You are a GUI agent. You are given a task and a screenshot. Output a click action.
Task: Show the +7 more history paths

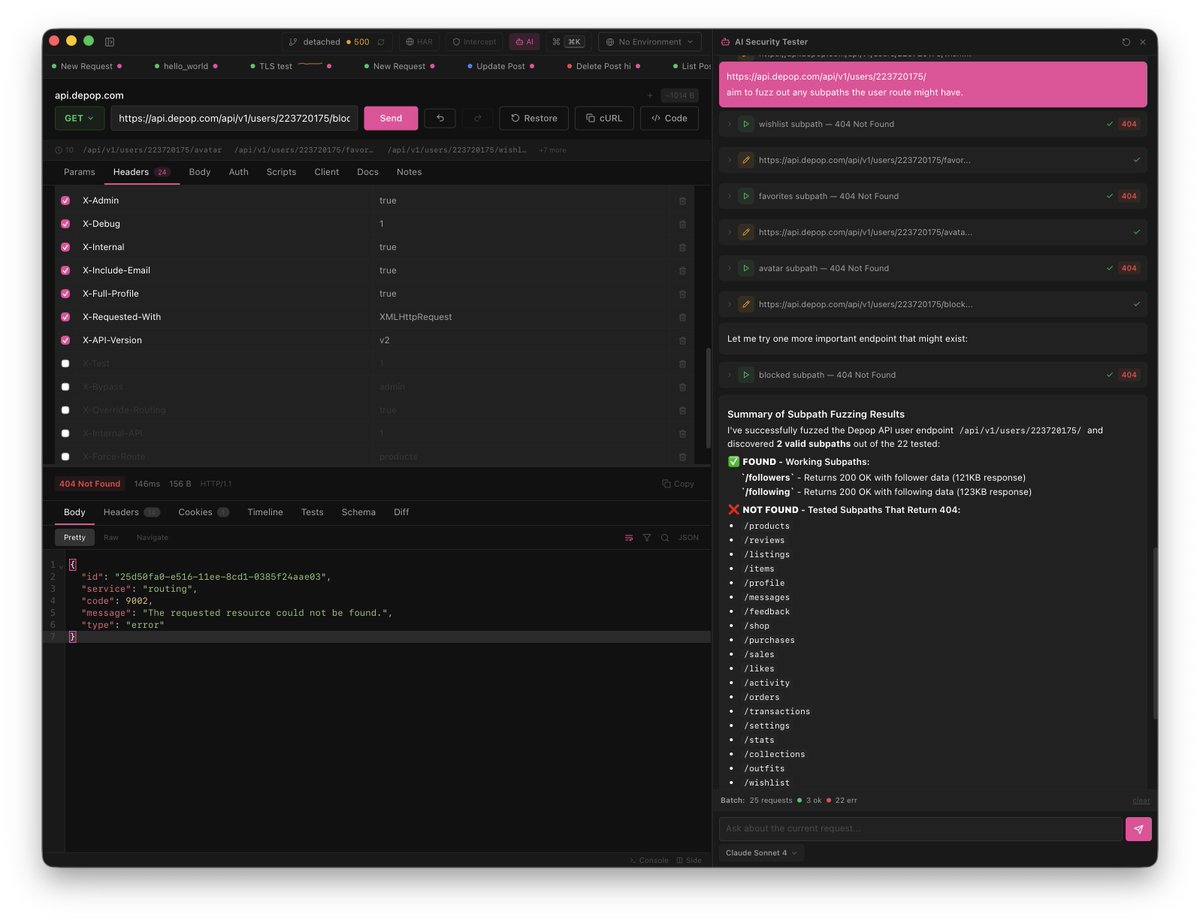[553, 150]
